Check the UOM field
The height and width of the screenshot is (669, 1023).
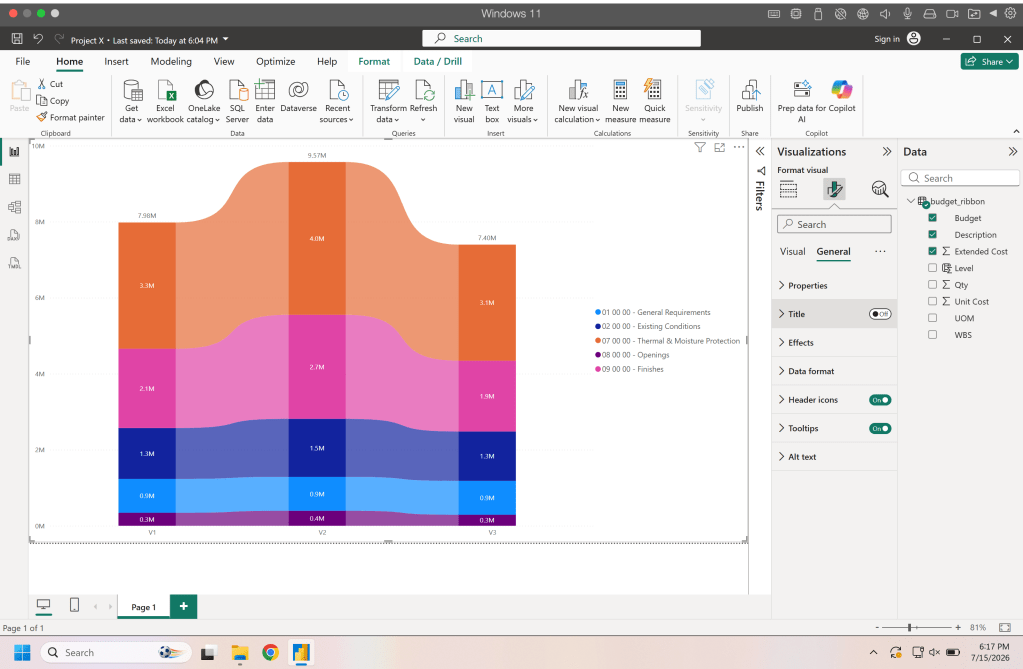pyautogui.click(x=932, y=318)
